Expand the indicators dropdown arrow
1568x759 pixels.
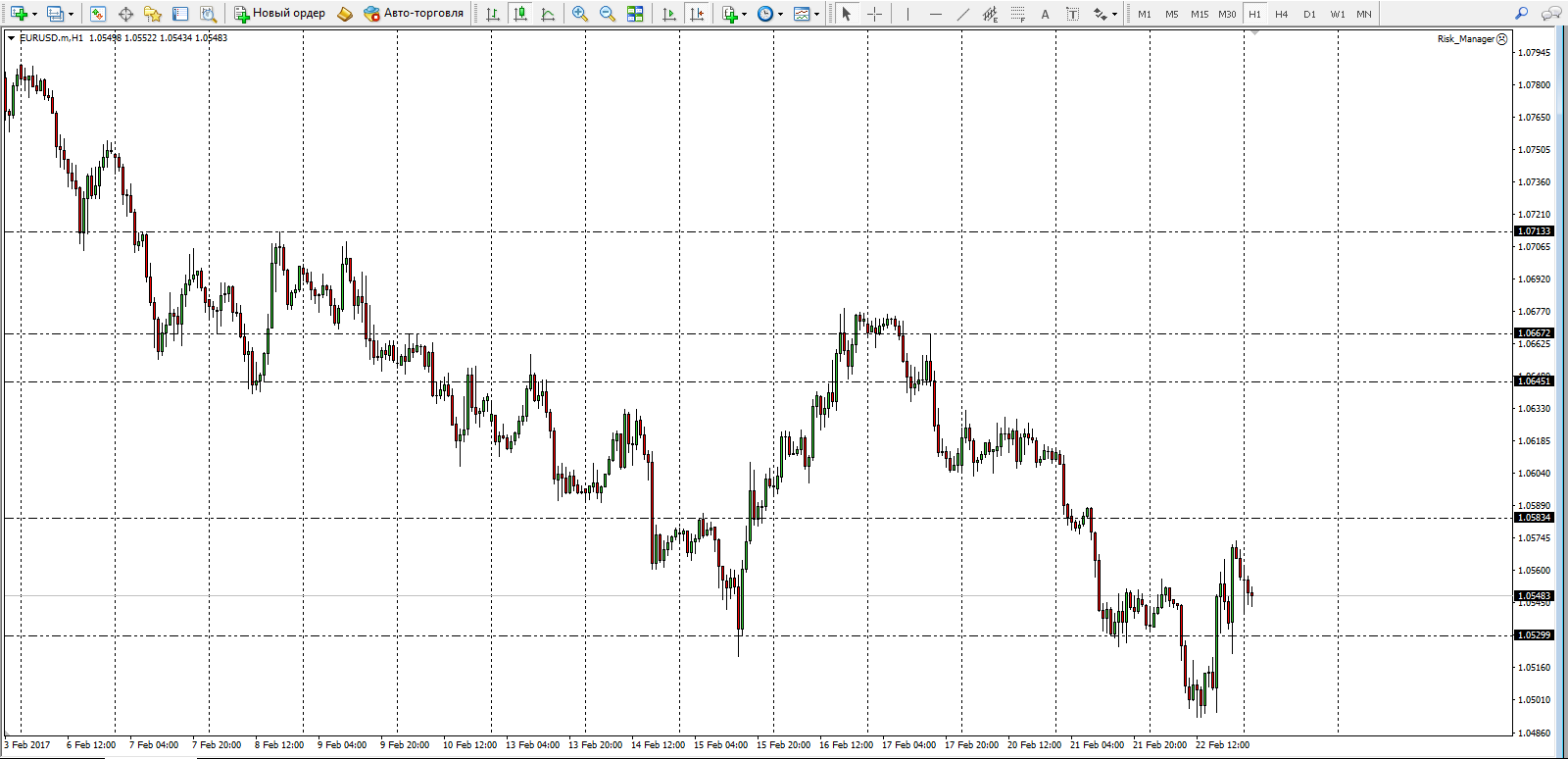coord(744,14)
